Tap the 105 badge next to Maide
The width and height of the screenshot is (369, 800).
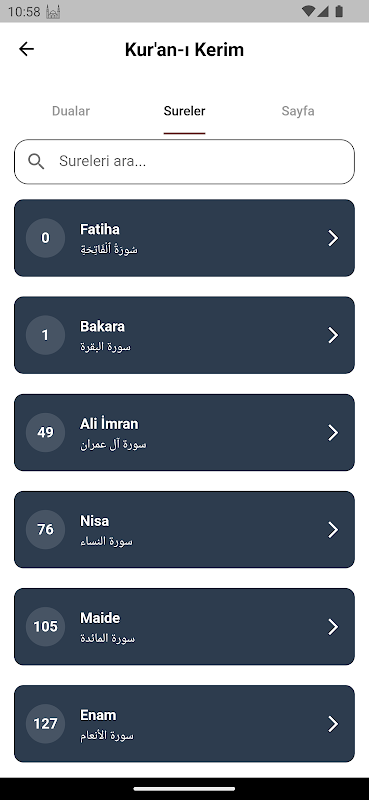click(45, 627)
